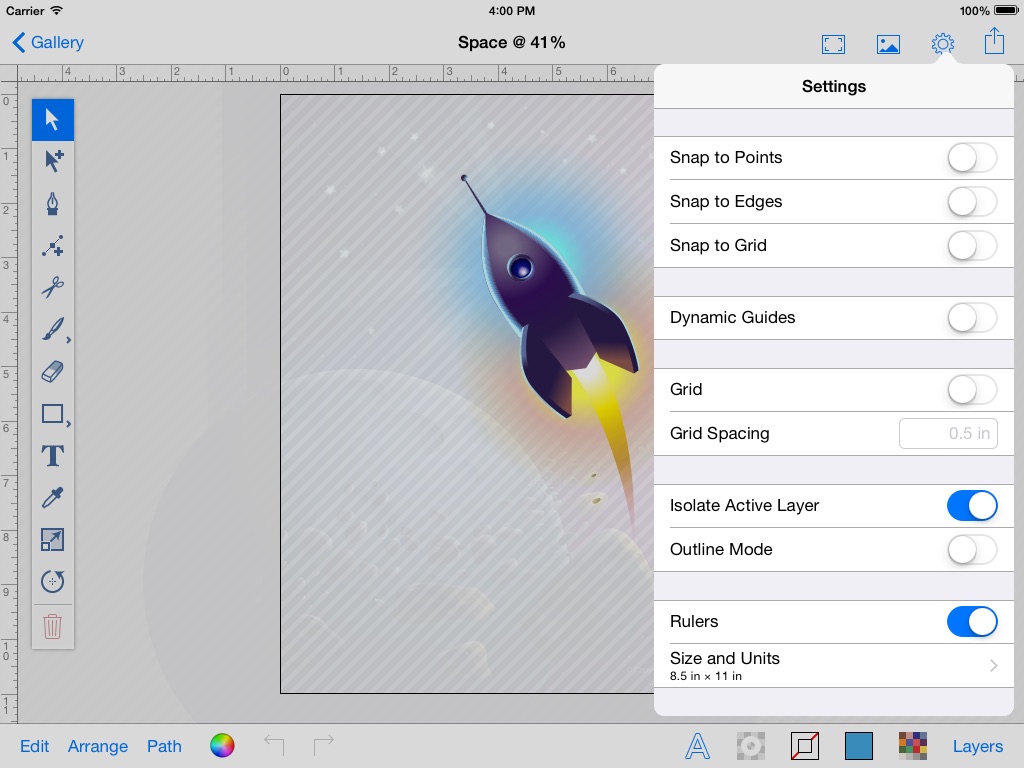Select the Eyedropper tool
The image size is (1024, 768).
tap(52, 498)
